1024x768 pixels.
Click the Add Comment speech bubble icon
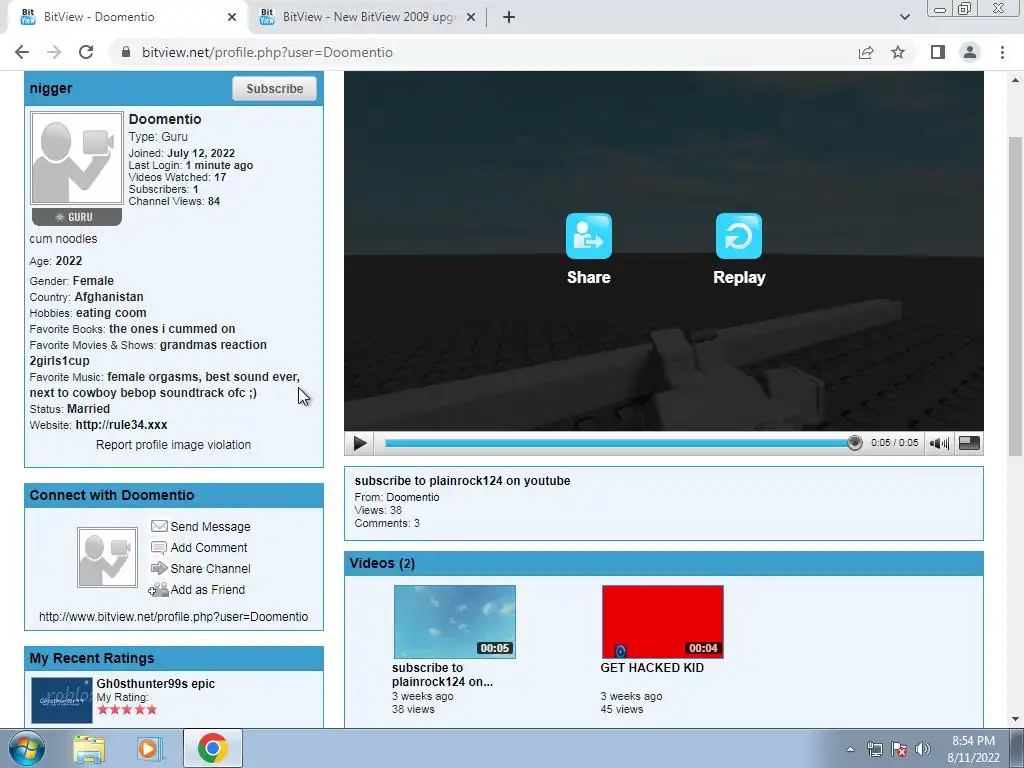tap(159, 547)
